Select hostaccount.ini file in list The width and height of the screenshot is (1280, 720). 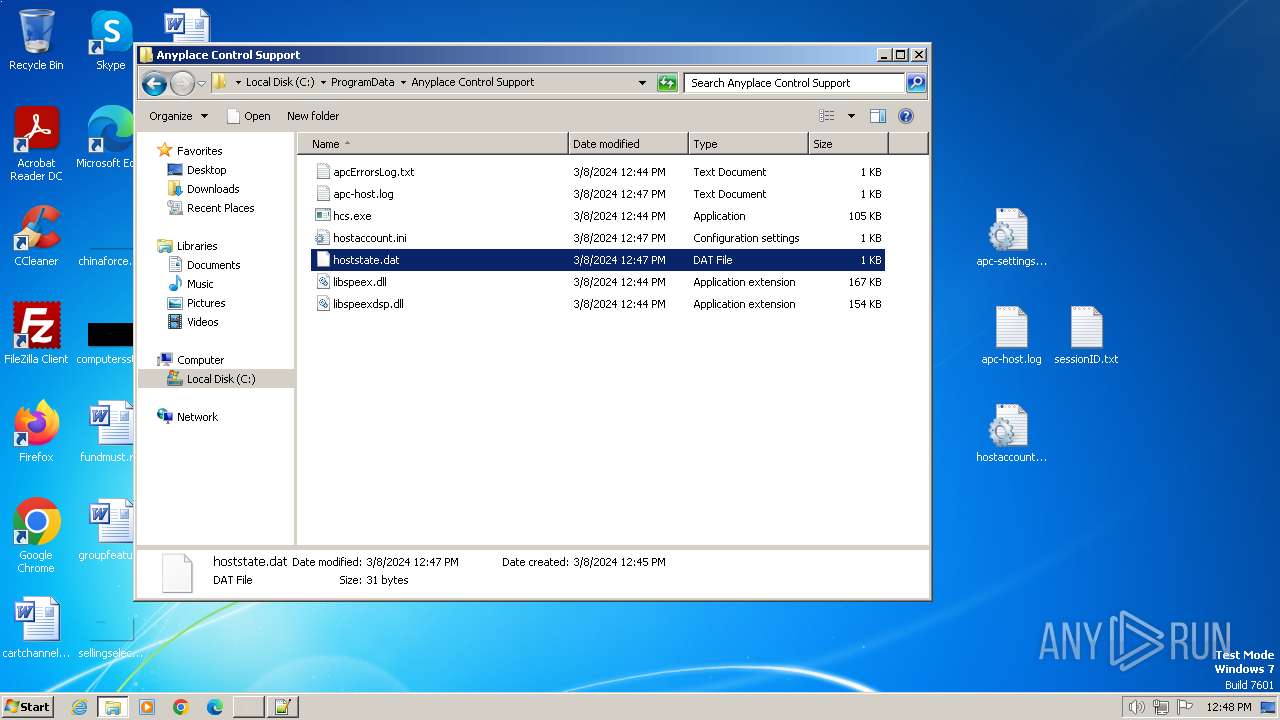[x=598, y=238]
